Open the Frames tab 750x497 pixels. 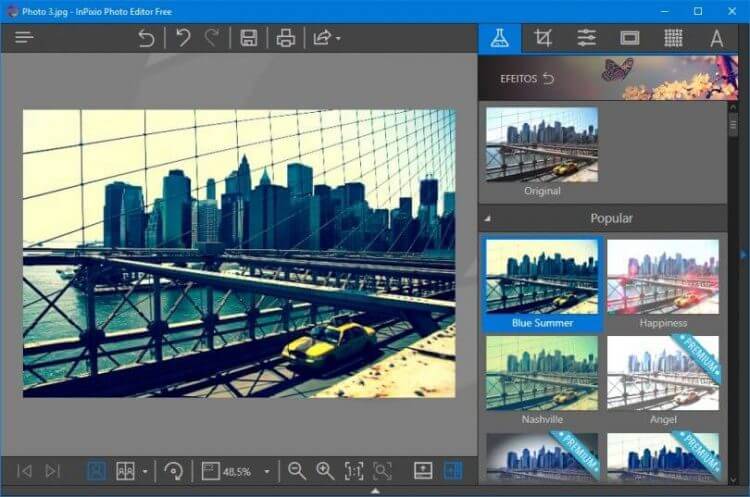point(629,38)
